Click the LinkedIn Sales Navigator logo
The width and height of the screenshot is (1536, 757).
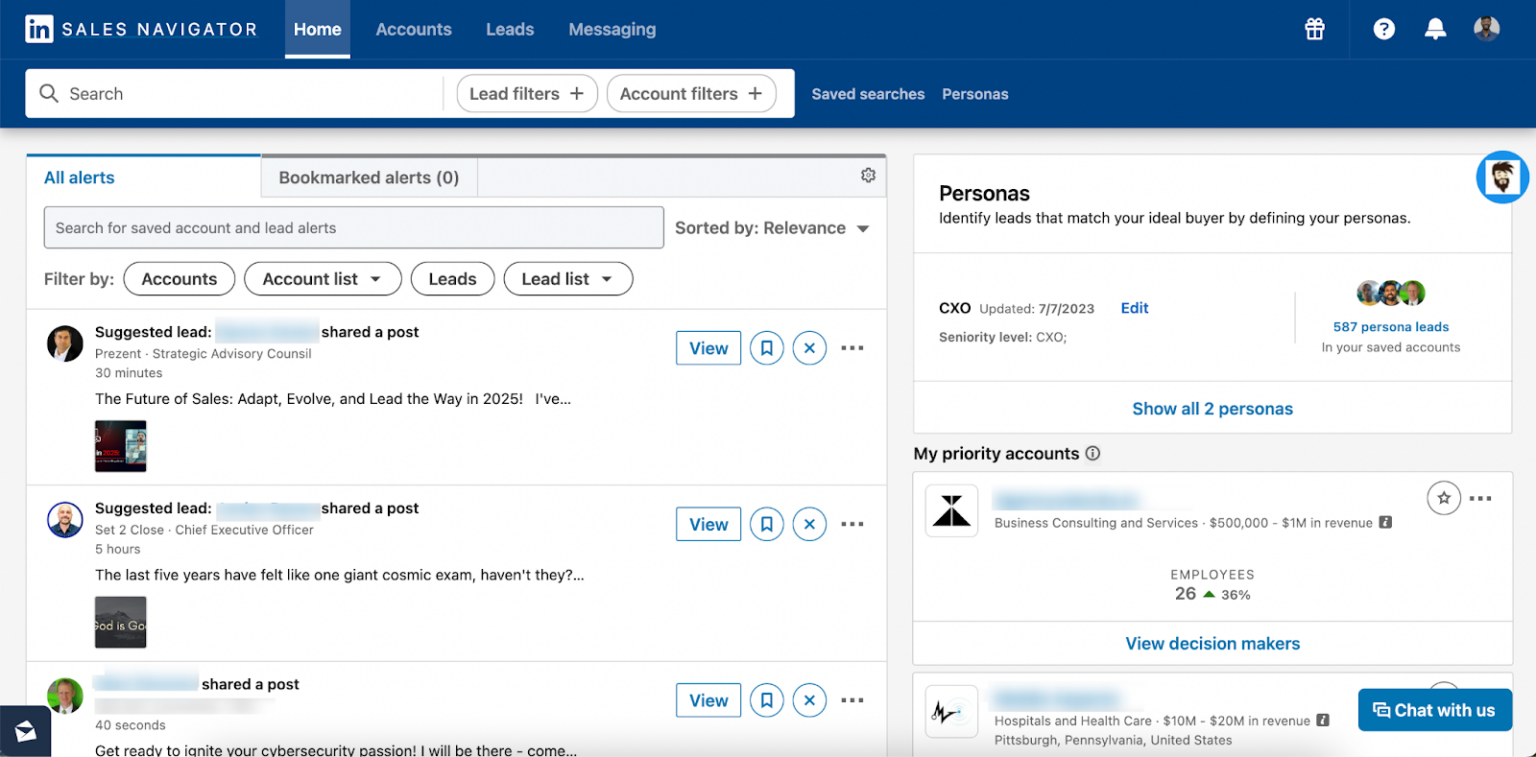tap(140, 29)
